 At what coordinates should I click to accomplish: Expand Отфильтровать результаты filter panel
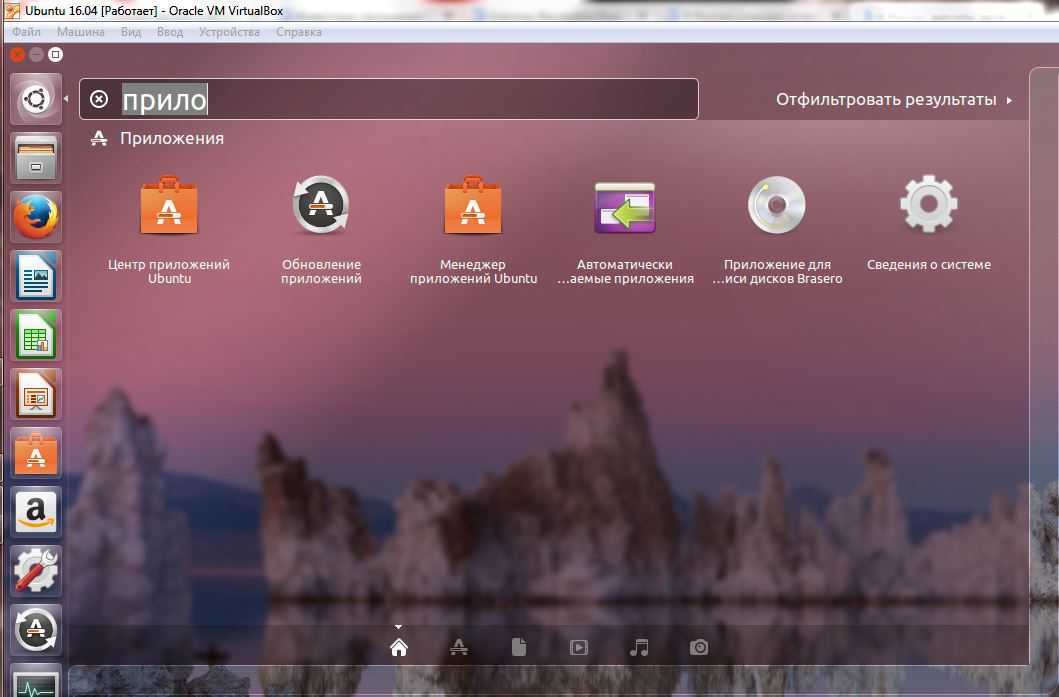pyautogui.click(x=894, y=99)
